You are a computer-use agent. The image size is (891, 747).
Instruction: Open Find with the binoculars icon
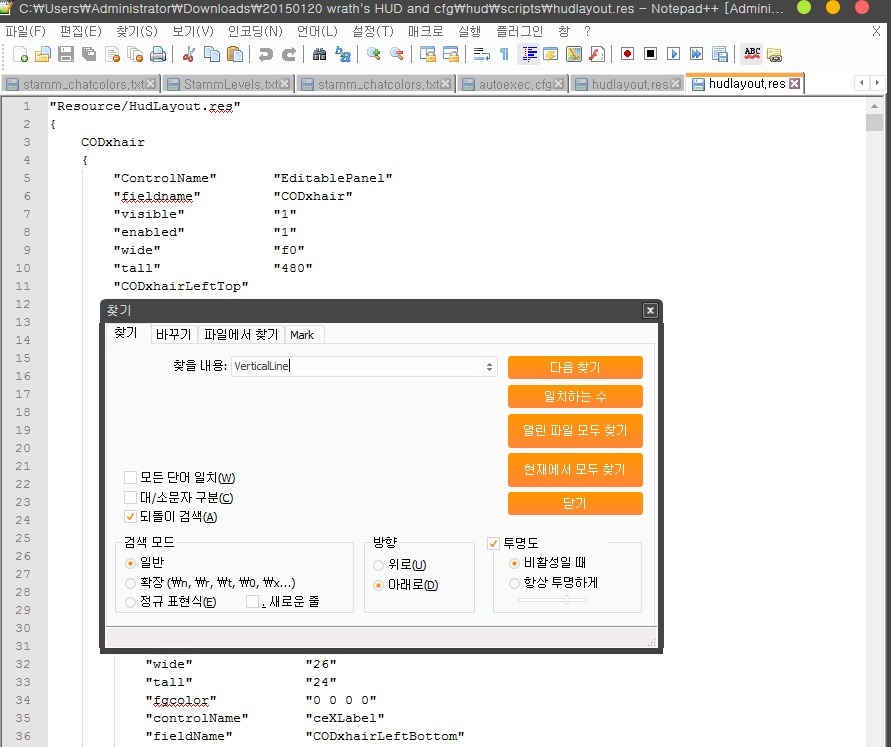pyautogui.click(x=320, y=54)
